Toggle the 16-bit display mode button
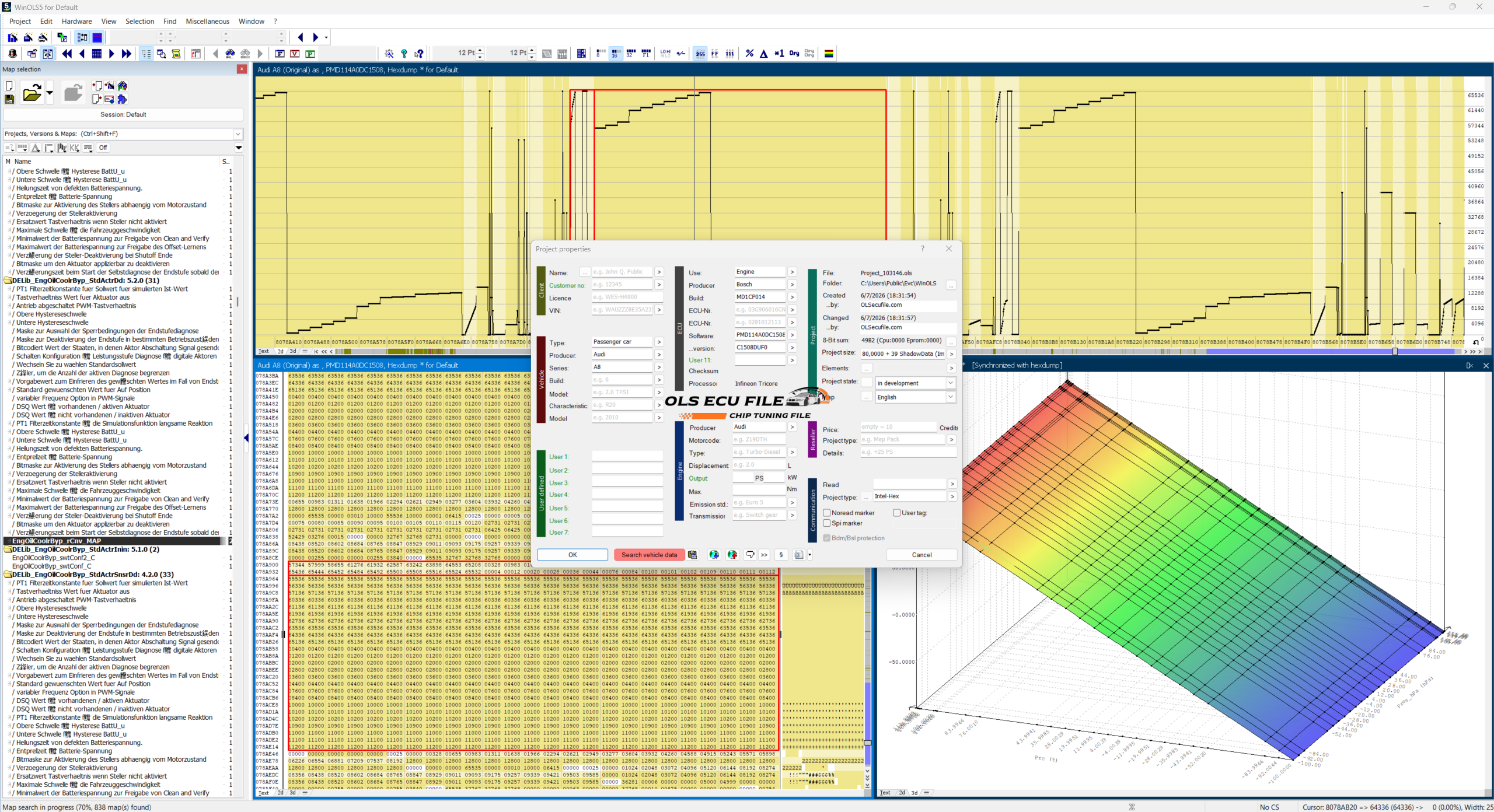Screen dimensions: 1494x812 [615, 54]
